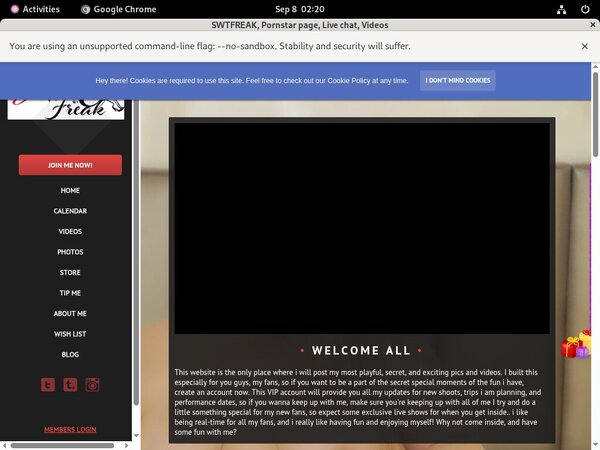Open the Instagram social icon

click(x=92, y=384)
